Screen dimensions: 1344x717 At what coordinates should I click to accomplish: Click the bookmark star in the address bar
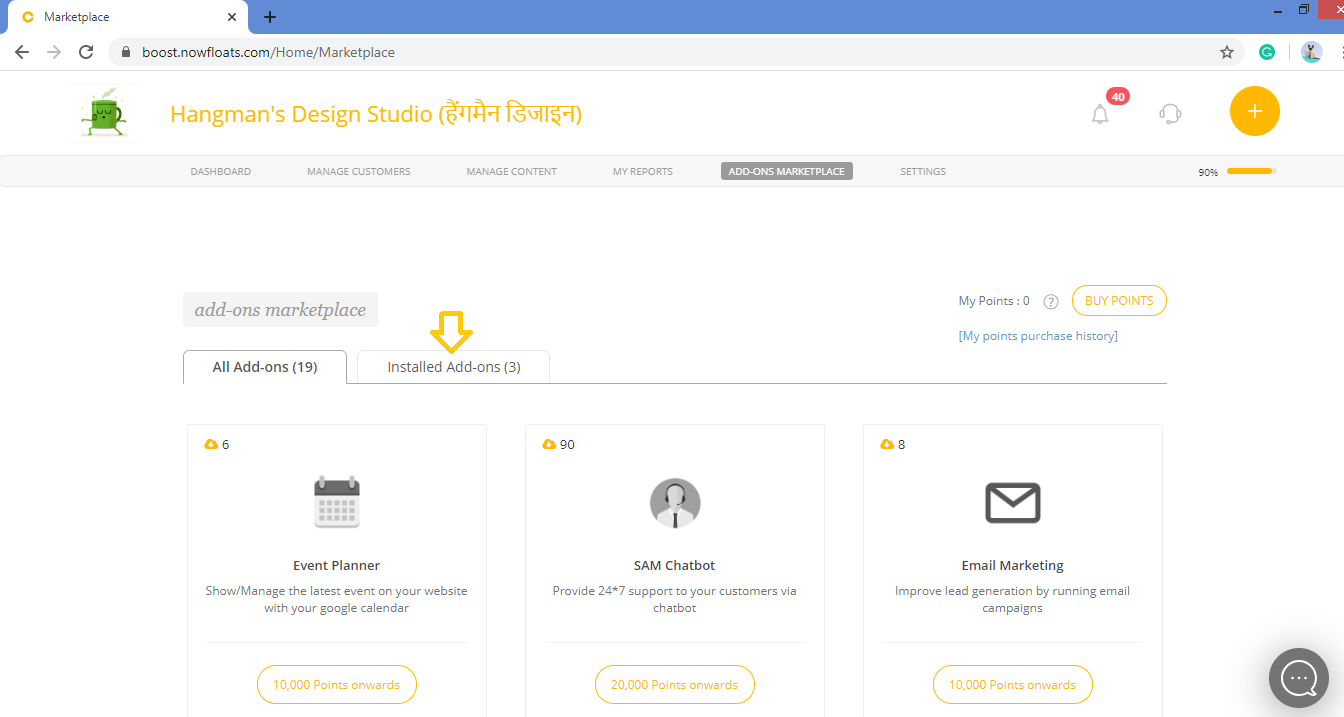pos(1227,51)
